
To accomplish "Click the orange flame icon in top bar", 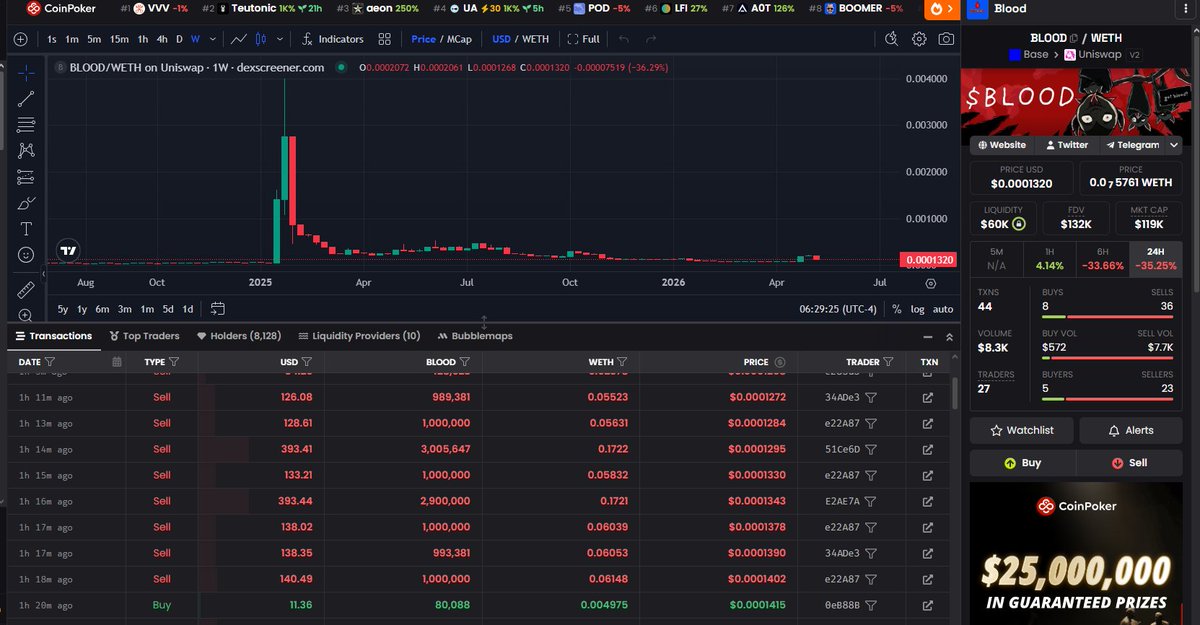I will (x=936, y=9).
